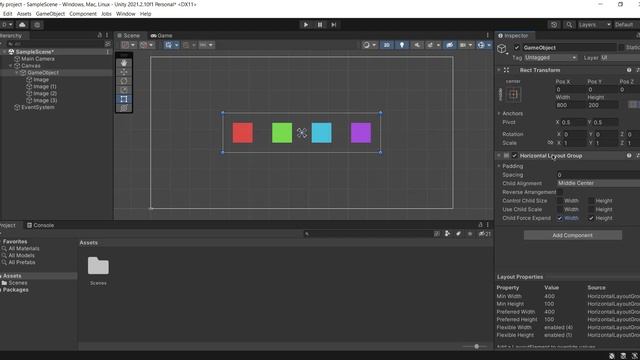This screenshot has height=360, width=640.
Task: Collapse the Canvas tree node
Action: coord(11,66)
